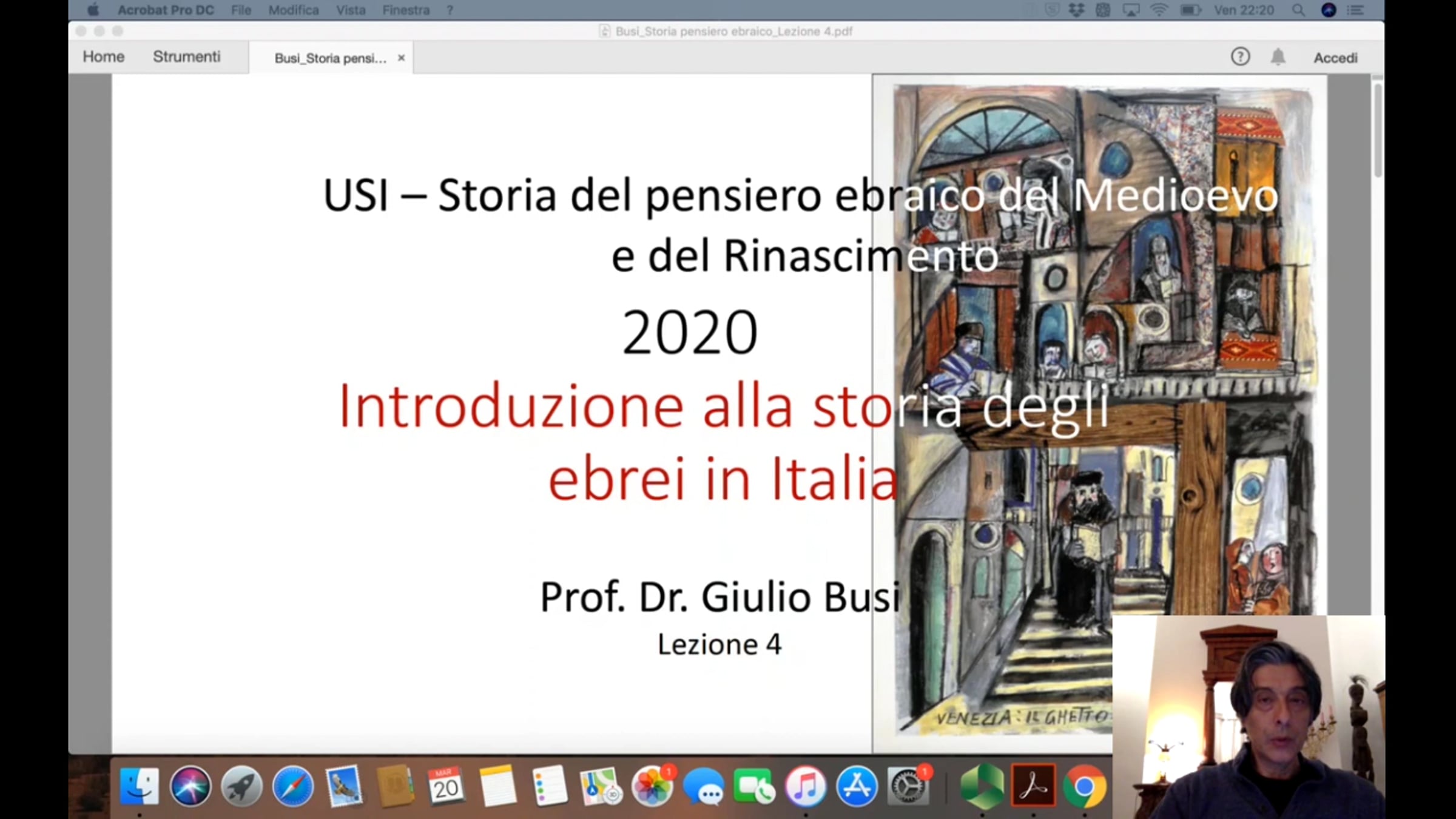Open the notifications bell in Acrobat
Image resolution: width=1456 pixels, height=819 pixels.
pos(1278,57)
